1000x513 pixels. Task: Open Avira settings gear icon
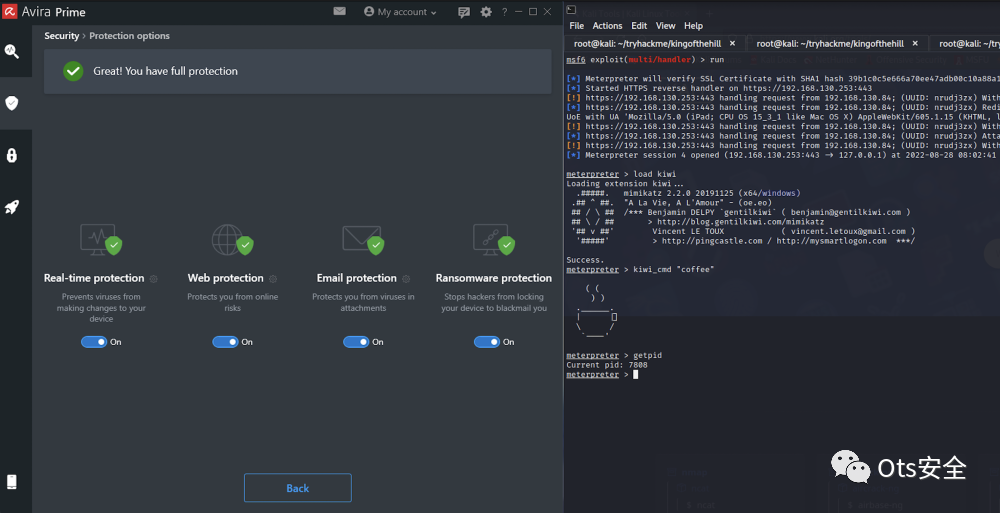pos(486,12)
